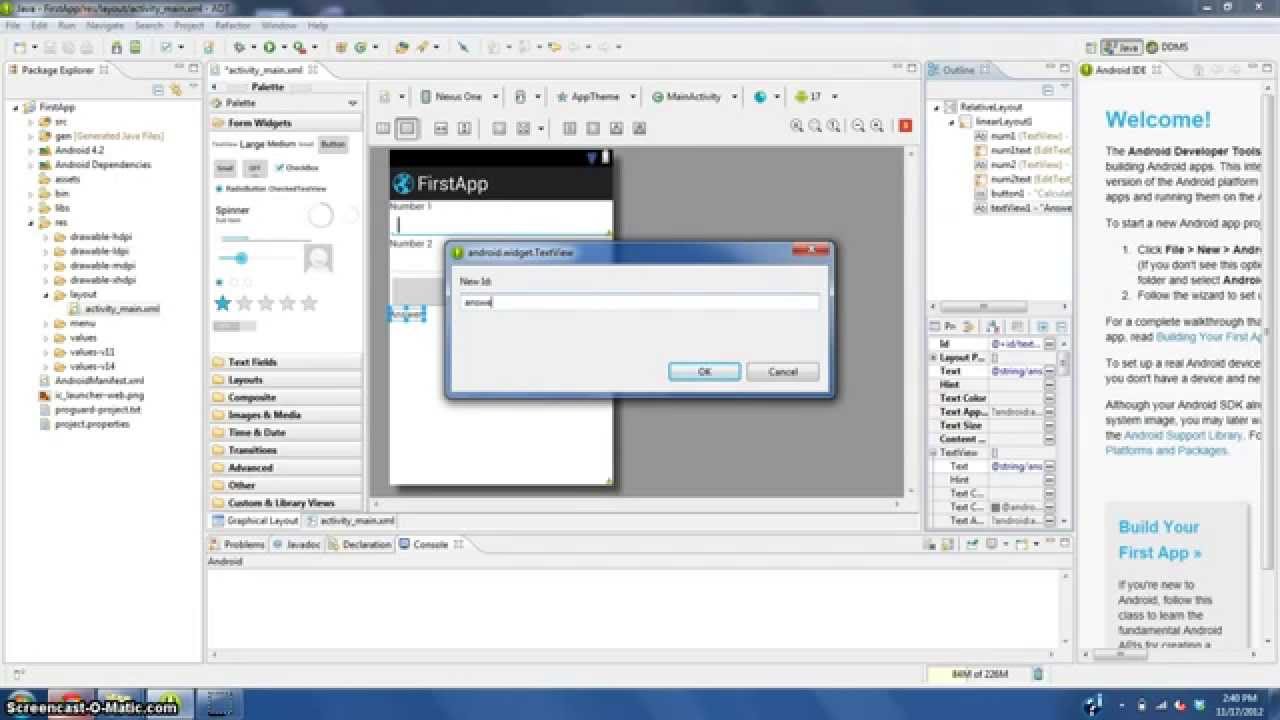
Task: Collapse RelativeLayout in the Outline
Action: [937, 107]
